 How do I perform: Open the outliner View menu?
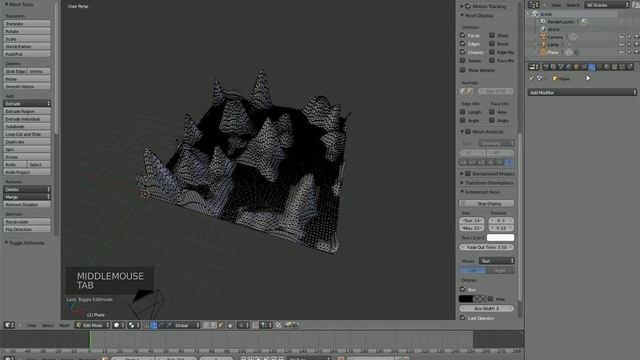(x=556, y=5)
